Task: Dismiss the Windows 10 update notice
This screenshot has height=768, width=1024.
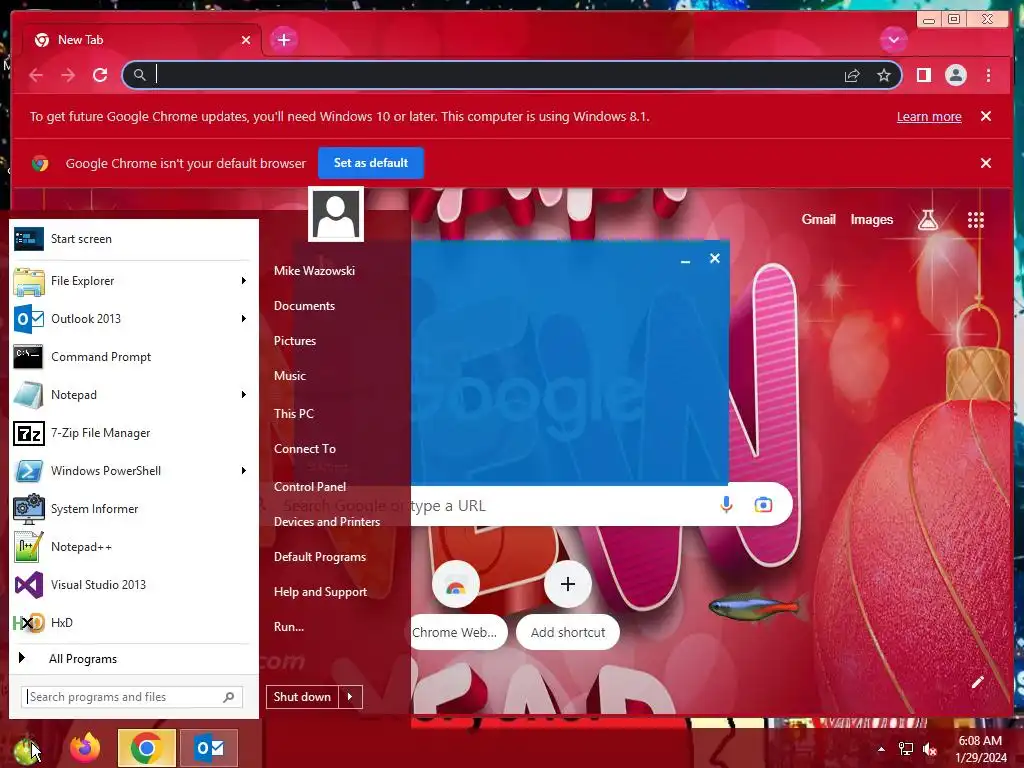Action: click(x=986, y=116)
